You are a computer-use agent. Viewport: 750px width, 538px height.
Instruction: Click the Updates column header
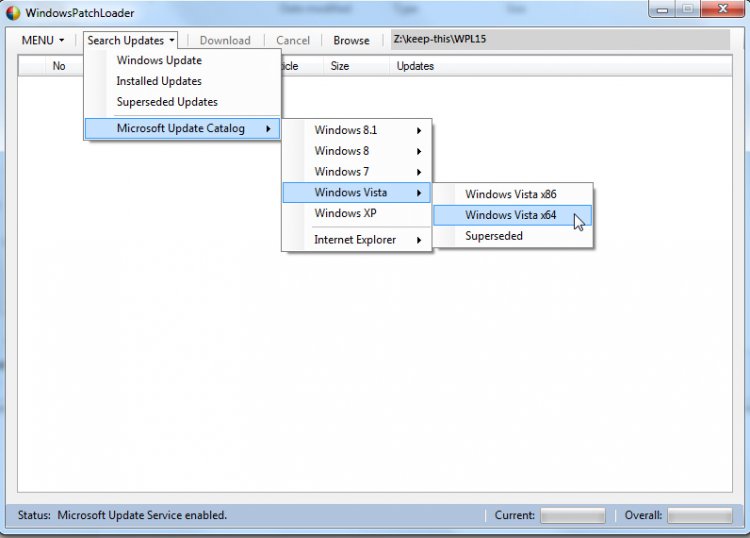[x=561, y=66]
